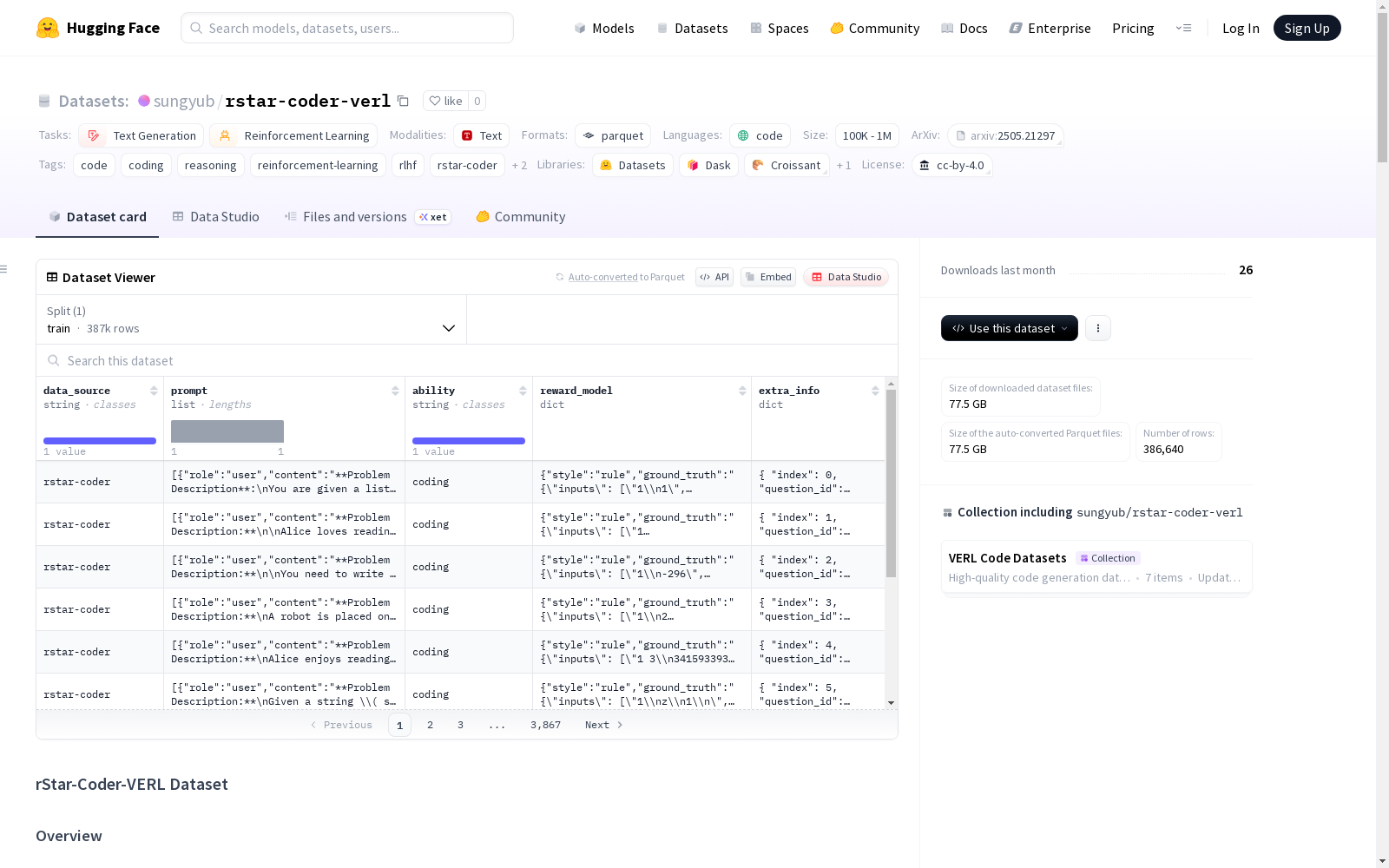Go to page 3 of rows
Screen dimensions: 1389x868
[x=460, y=725]
